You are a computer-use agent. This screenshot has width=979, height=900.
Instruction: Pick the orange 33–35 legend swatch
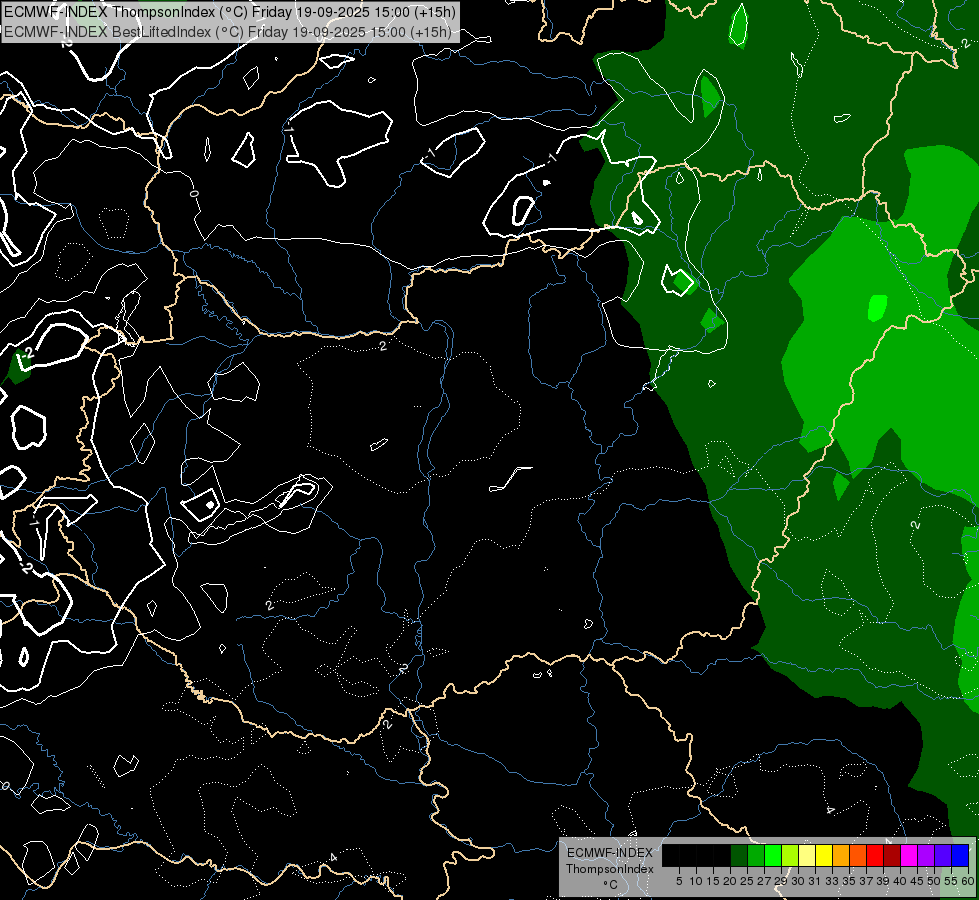841,855
